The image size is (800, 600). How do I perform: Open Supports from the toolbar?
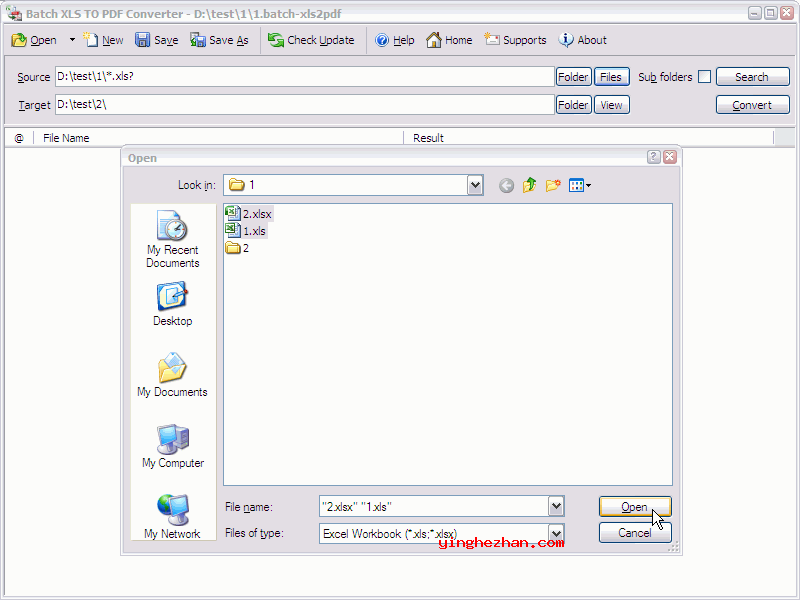pos(492,40)
